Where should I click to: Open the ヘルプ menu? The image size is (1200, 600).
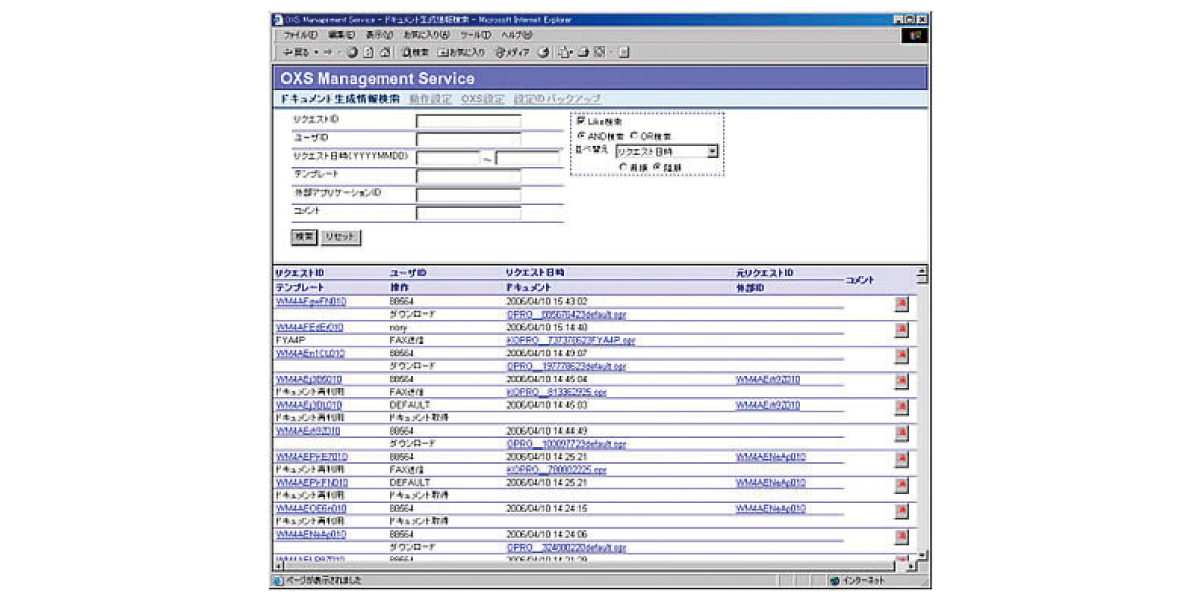tap(517, 35)
